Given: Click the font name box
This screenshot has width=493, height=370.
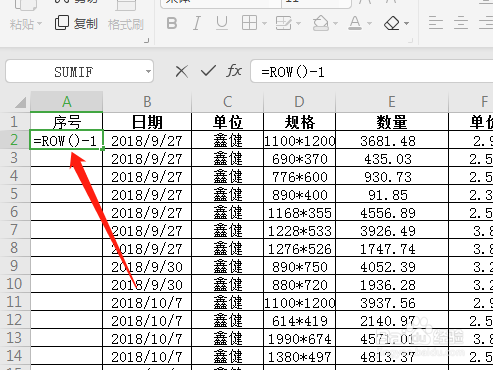Looking at the screenshot, I should click(220, 3).
